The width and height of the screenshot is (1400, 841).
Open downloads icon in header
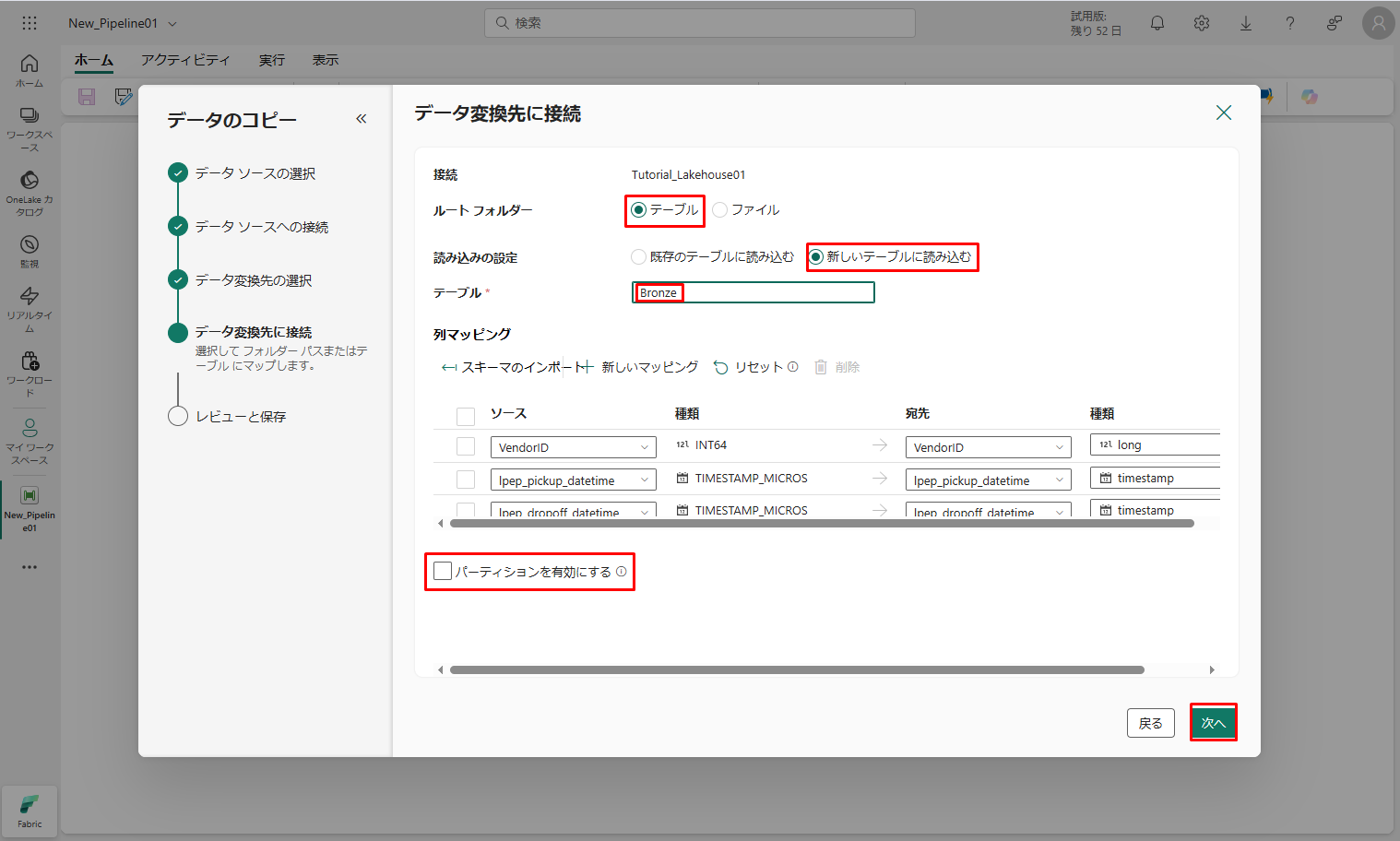1246,23
